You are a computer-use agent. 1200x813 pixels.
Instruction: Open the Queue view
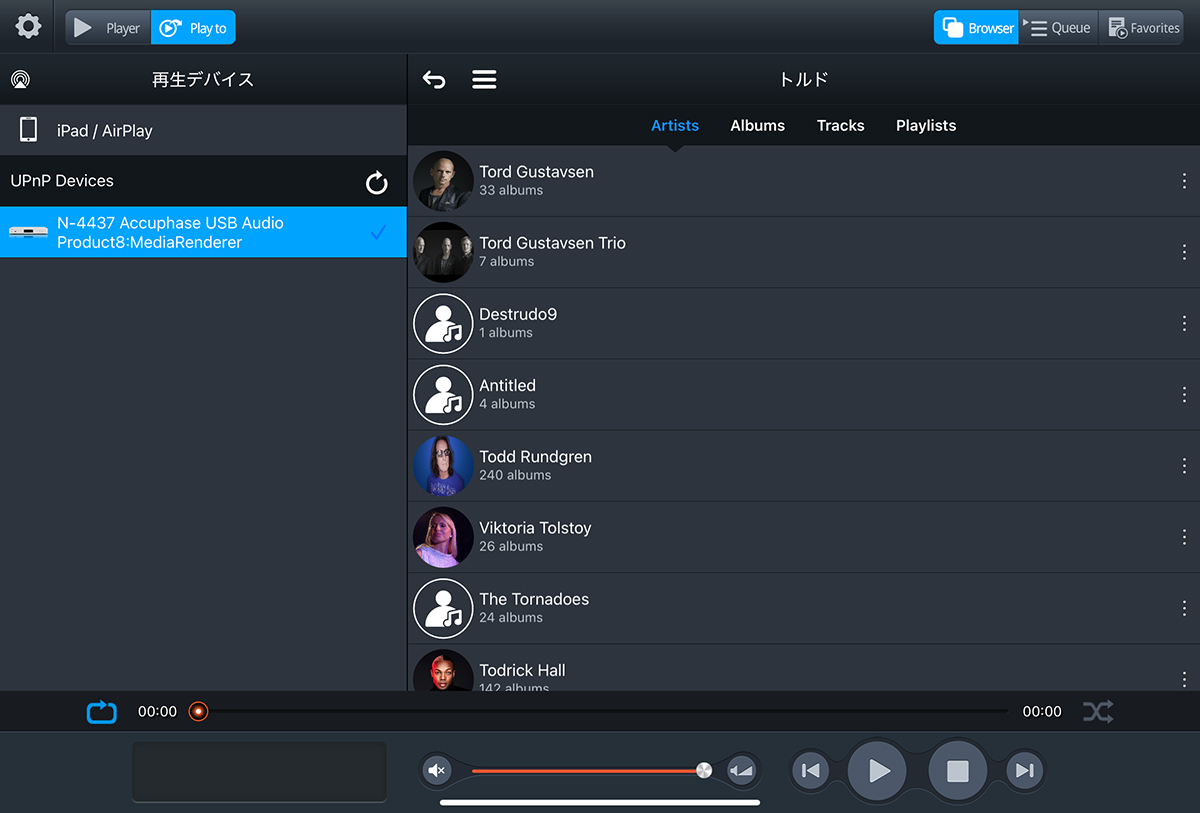(x=1059, y=28)
